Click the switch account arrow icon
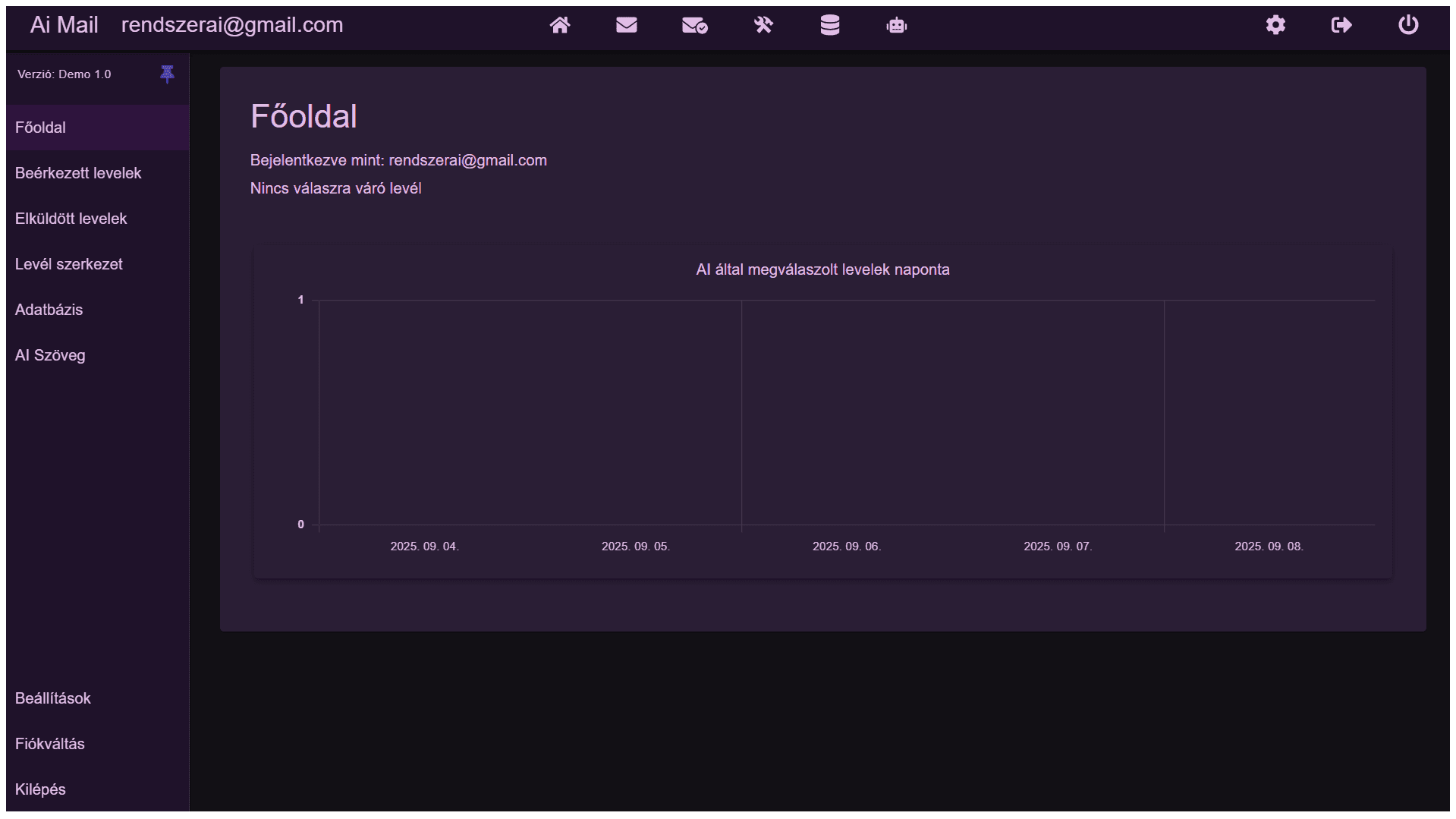Image resolution: width=1456 pixels, height=819 pixels. click(x=1341, y=25)
